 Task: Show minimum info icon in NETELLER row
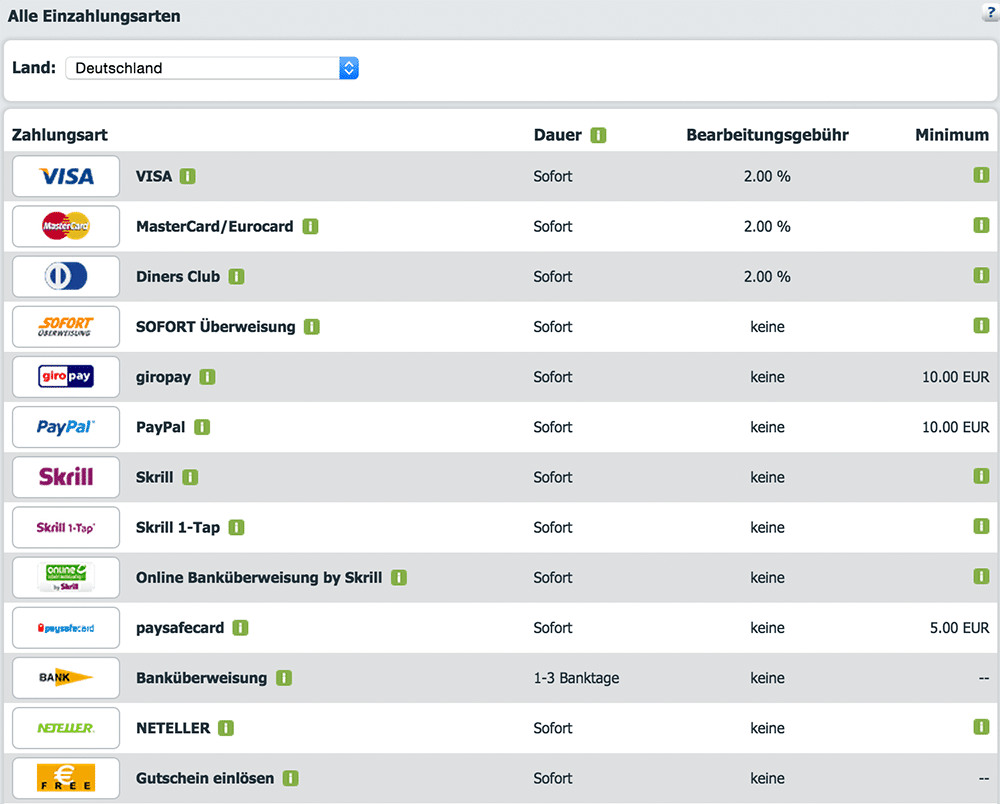(x=981, y=727)
